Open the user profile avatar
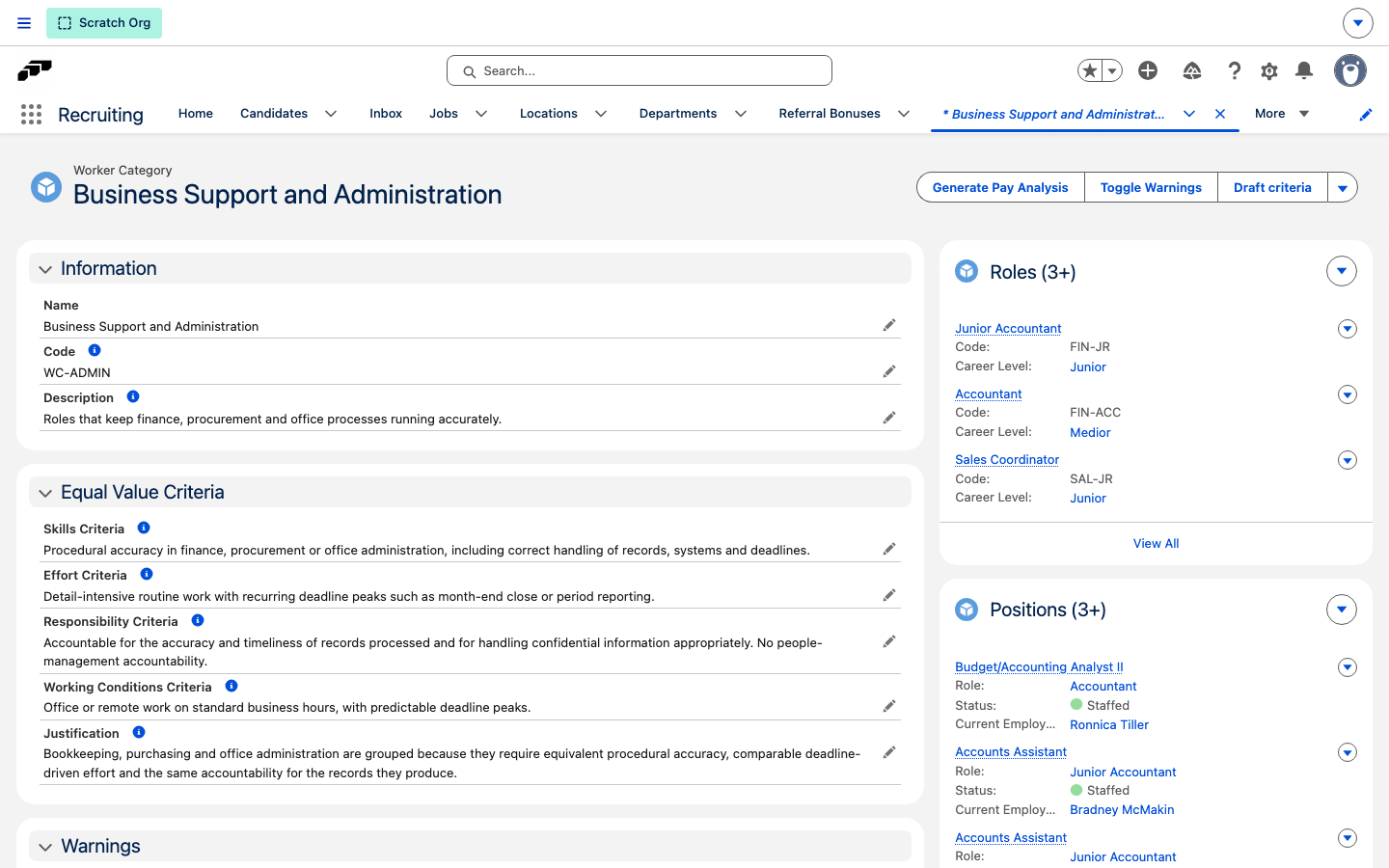The width and height of the screenshot is (1389, 868). [1350, 70]
